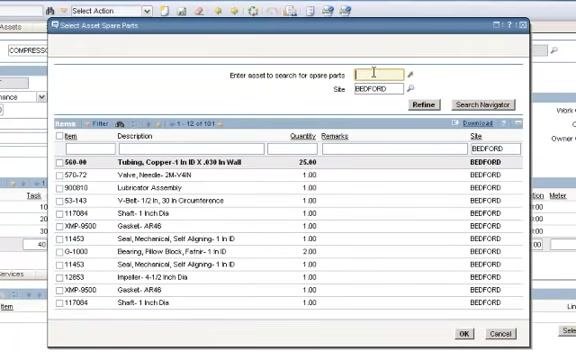Click the 'V-Belt- 1/2 In, 30 In Circumference' row text
Screen dimensions: 576x360
(x=170, y=201)
